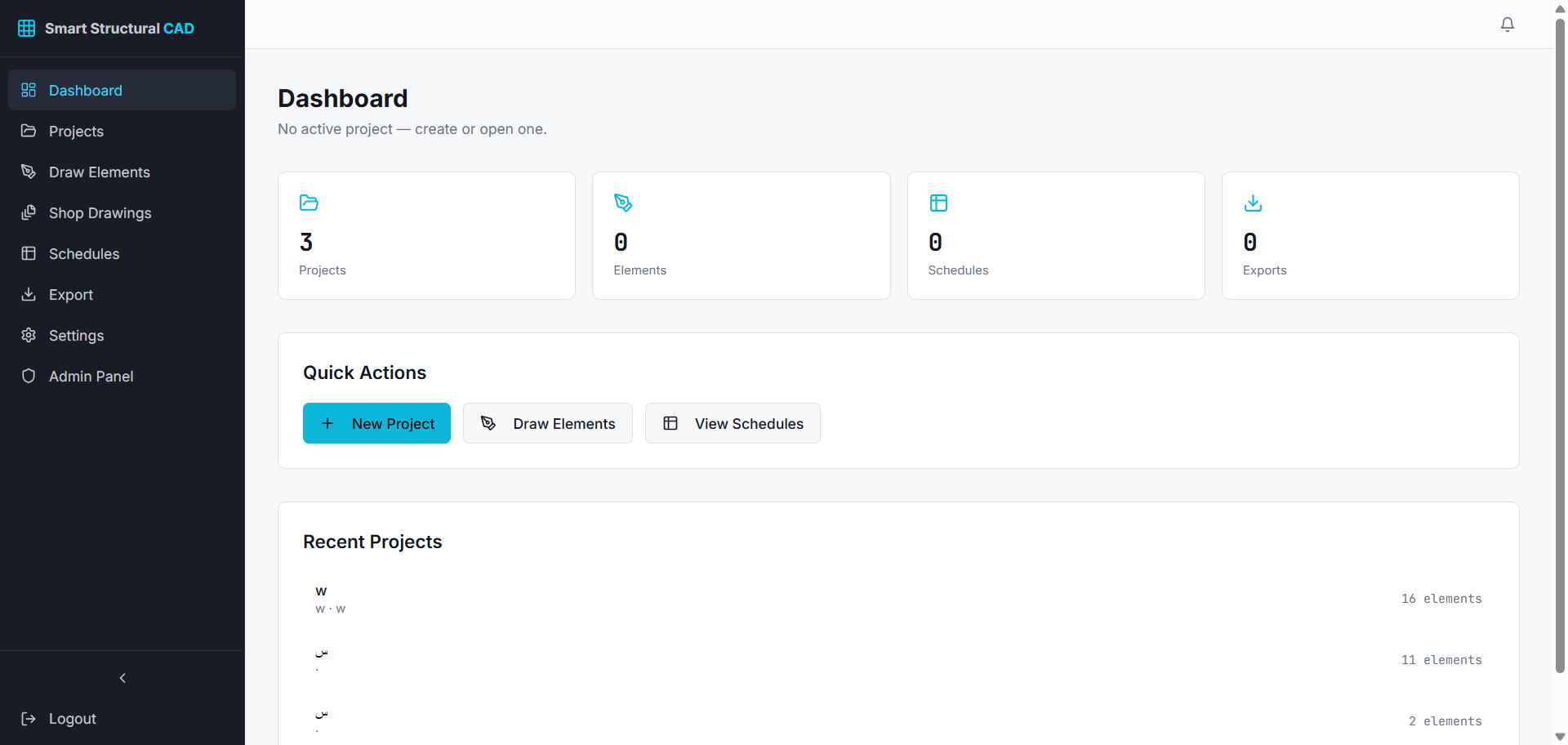Click the Quick Actions heading

point(364,372)
